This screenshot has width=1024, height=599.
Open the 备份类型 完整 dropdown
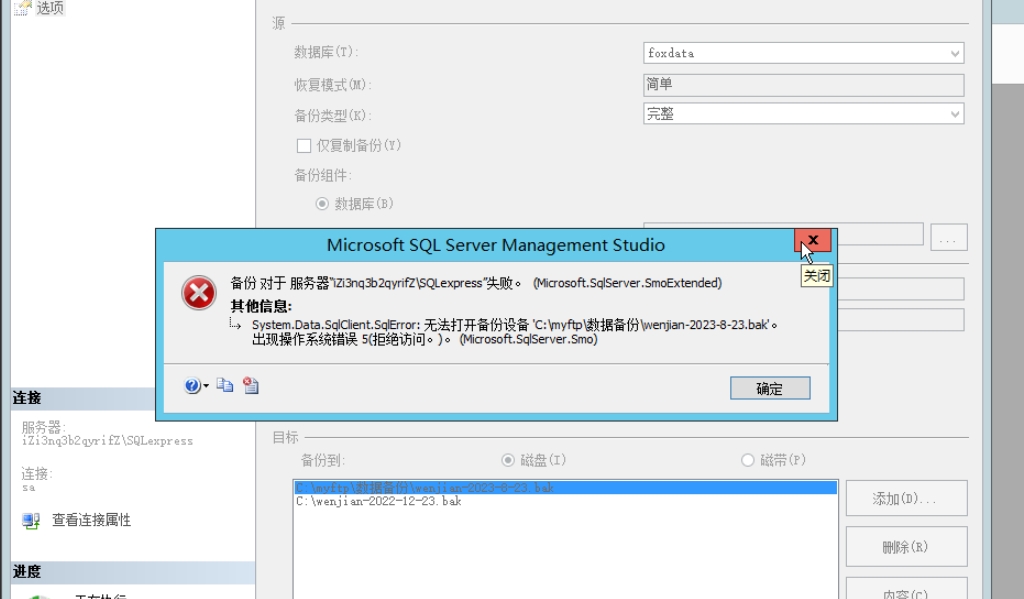[803, 114]
